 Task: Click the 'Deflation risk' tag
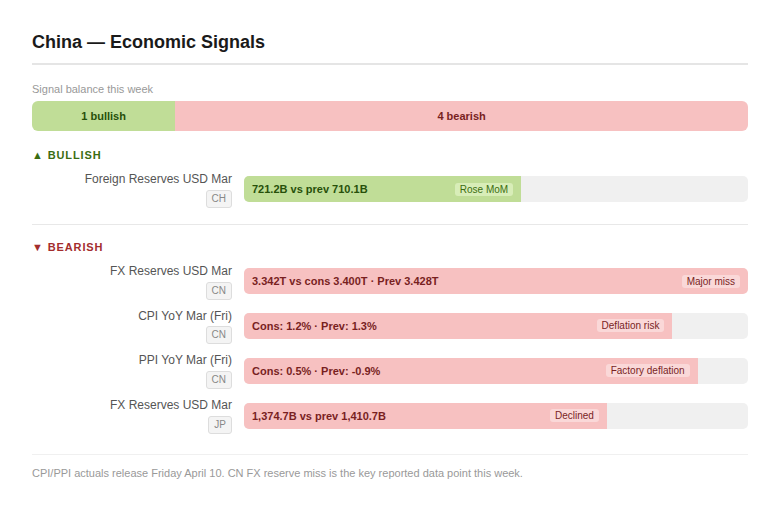[x=630, y=326]
